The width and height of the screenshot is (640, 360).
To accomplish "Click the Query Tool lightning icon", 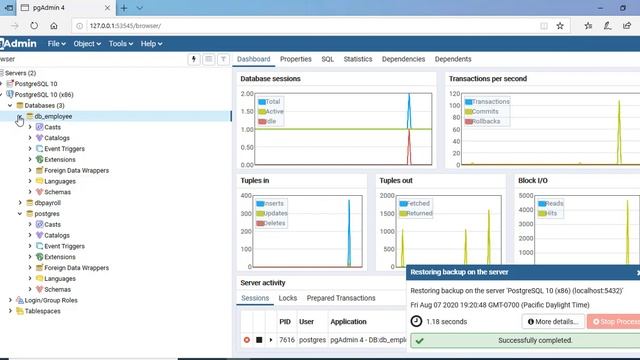I will click(194, 59).
